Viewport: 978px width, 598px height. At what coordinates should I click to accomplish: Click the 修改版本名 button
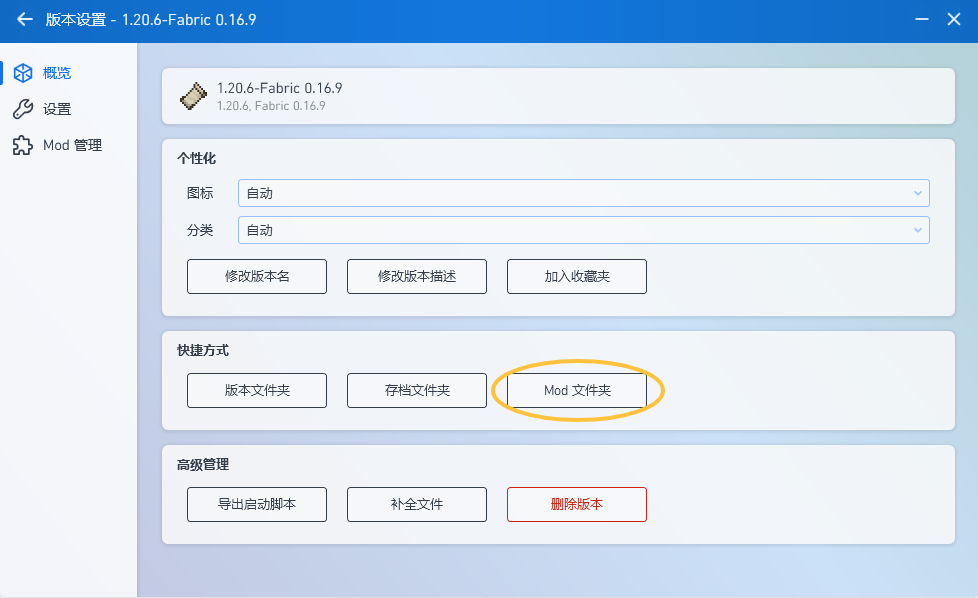pyautogui.click(x=257, y=276)
